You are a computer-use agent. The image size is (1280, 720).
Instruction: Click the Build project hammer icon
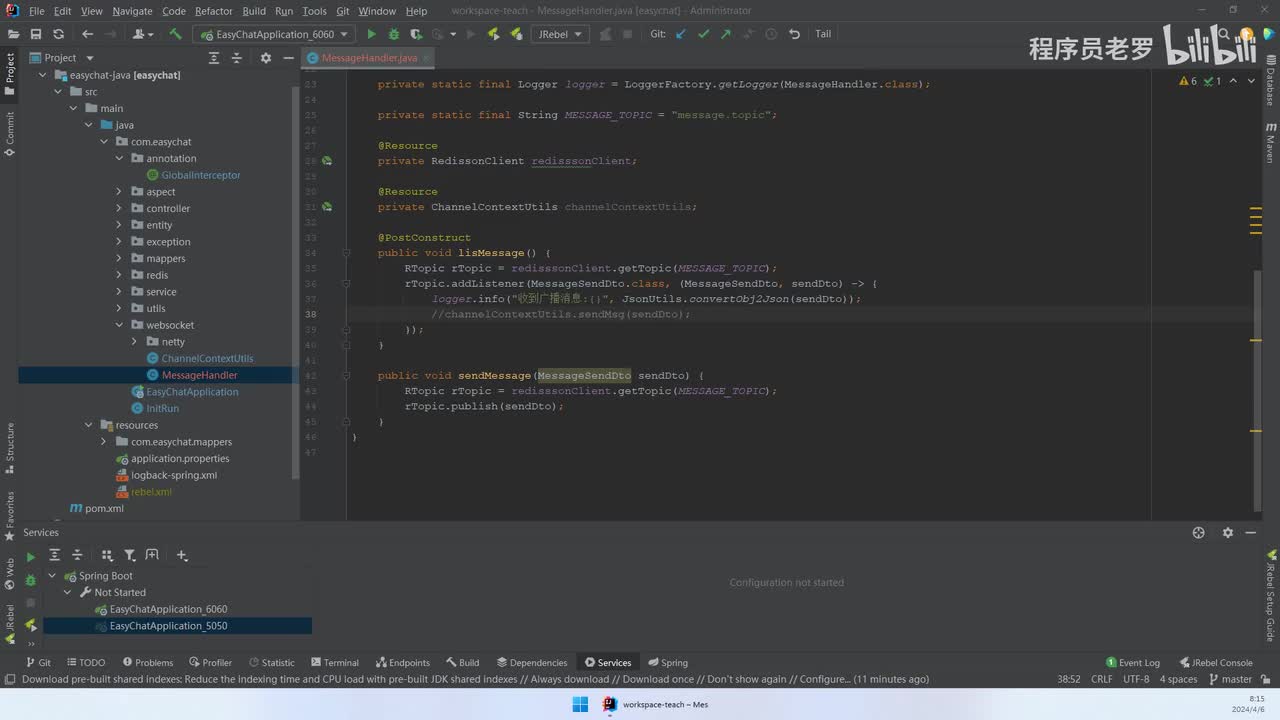click(175, 34)
